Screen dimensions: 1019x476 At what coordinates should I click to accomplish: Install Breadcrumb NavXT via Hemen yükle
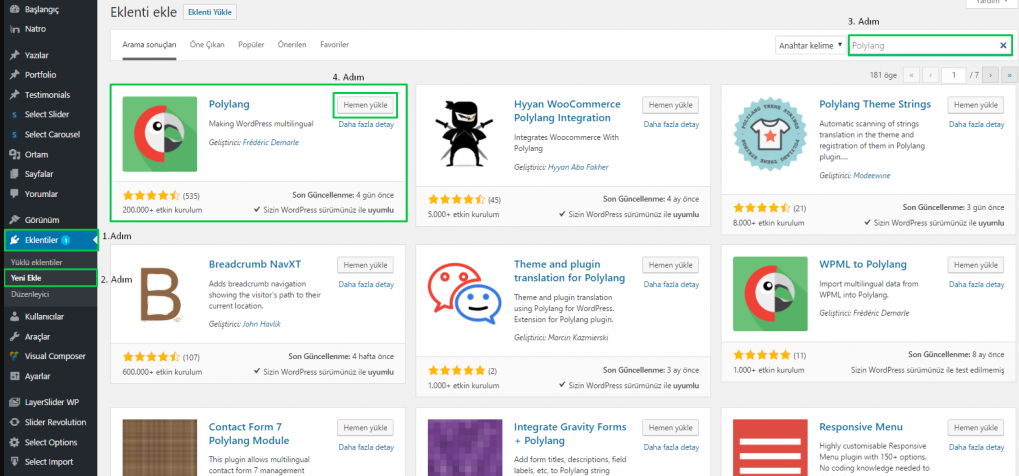coord(365,265)
